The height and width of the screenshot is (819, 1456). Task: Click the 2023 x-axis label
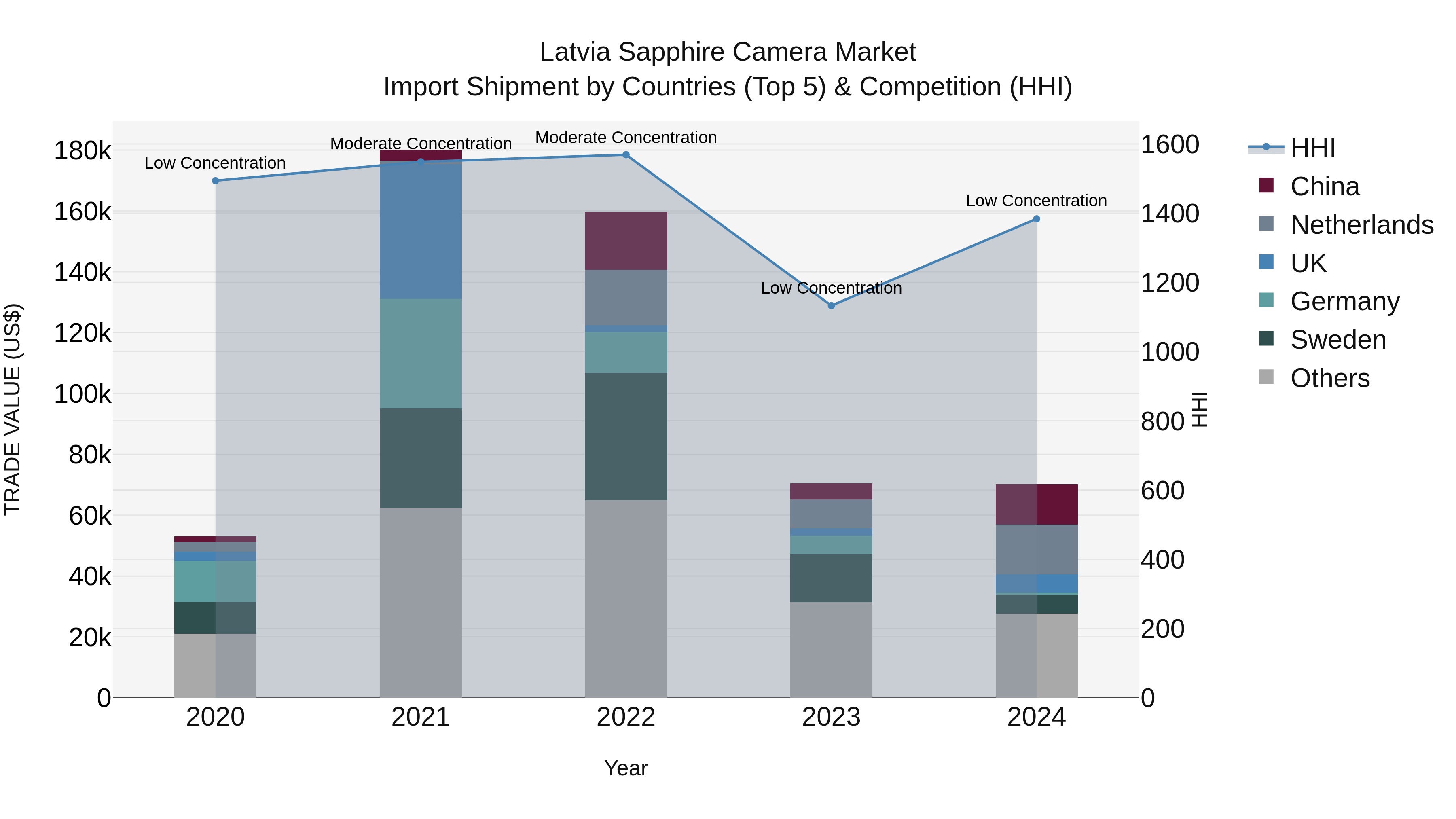[x=831, y=717]
